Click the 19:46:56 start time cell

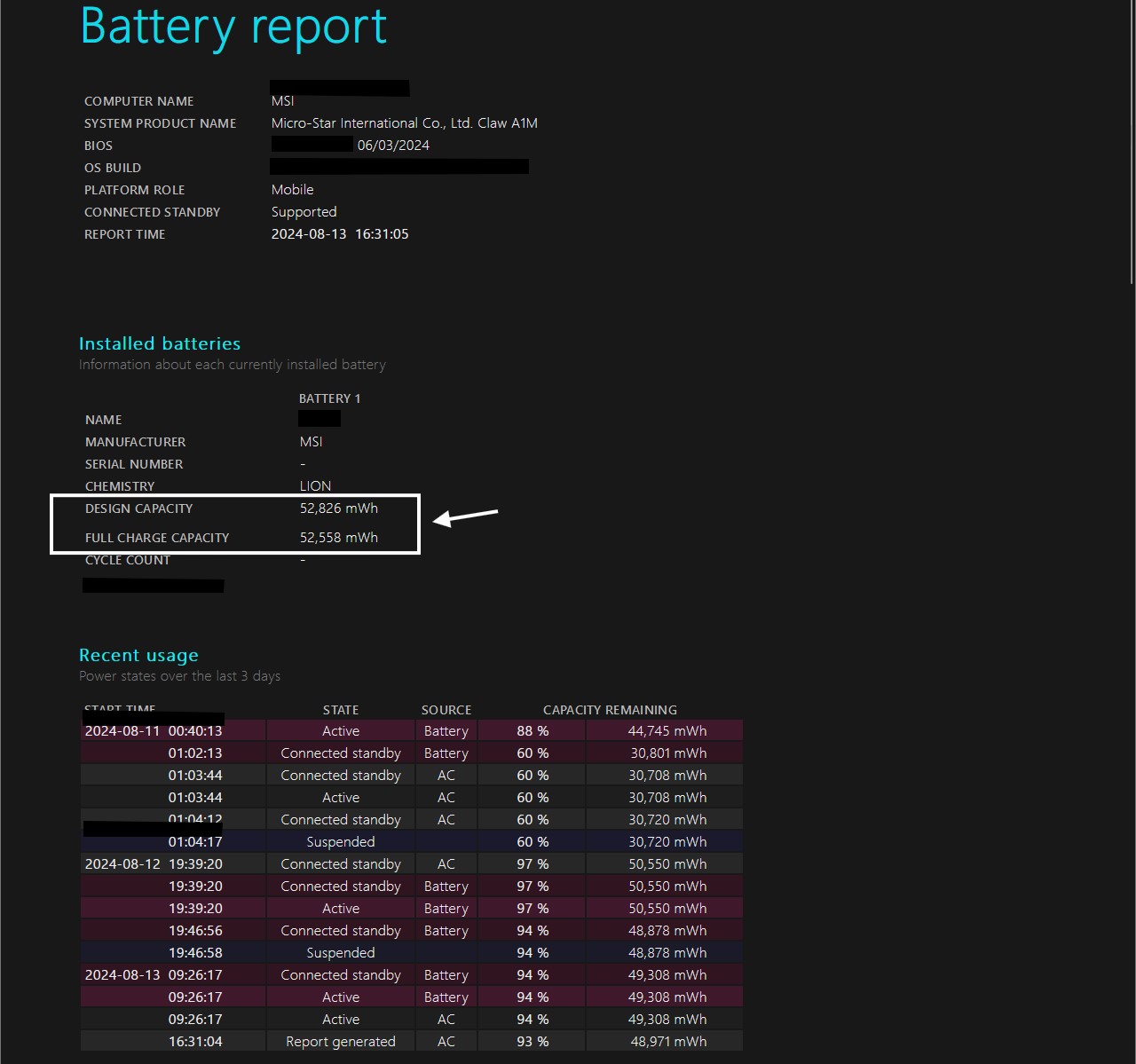tap(195, 931)
